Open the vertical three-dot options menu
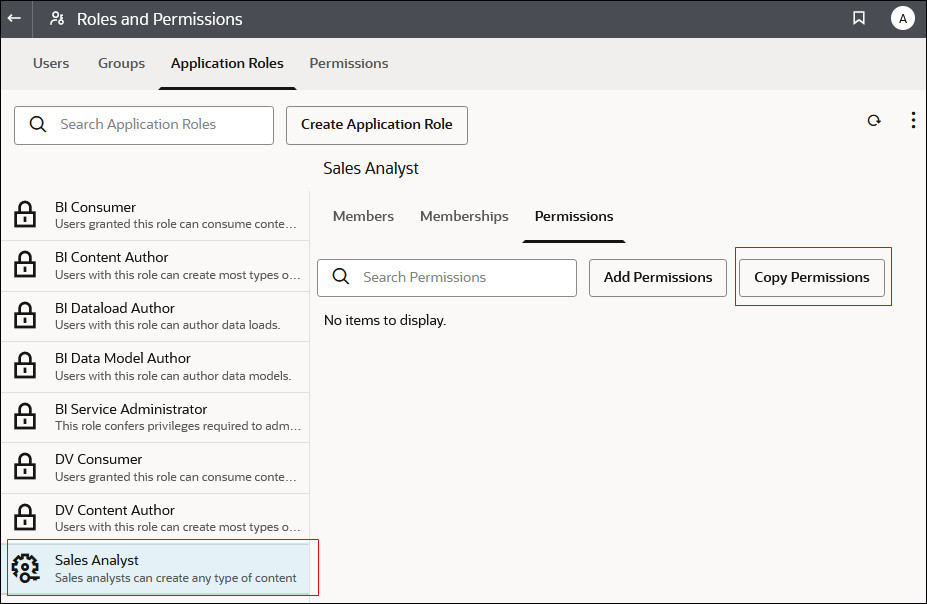This screenshot has width=927, height=604. click(913, 121)
